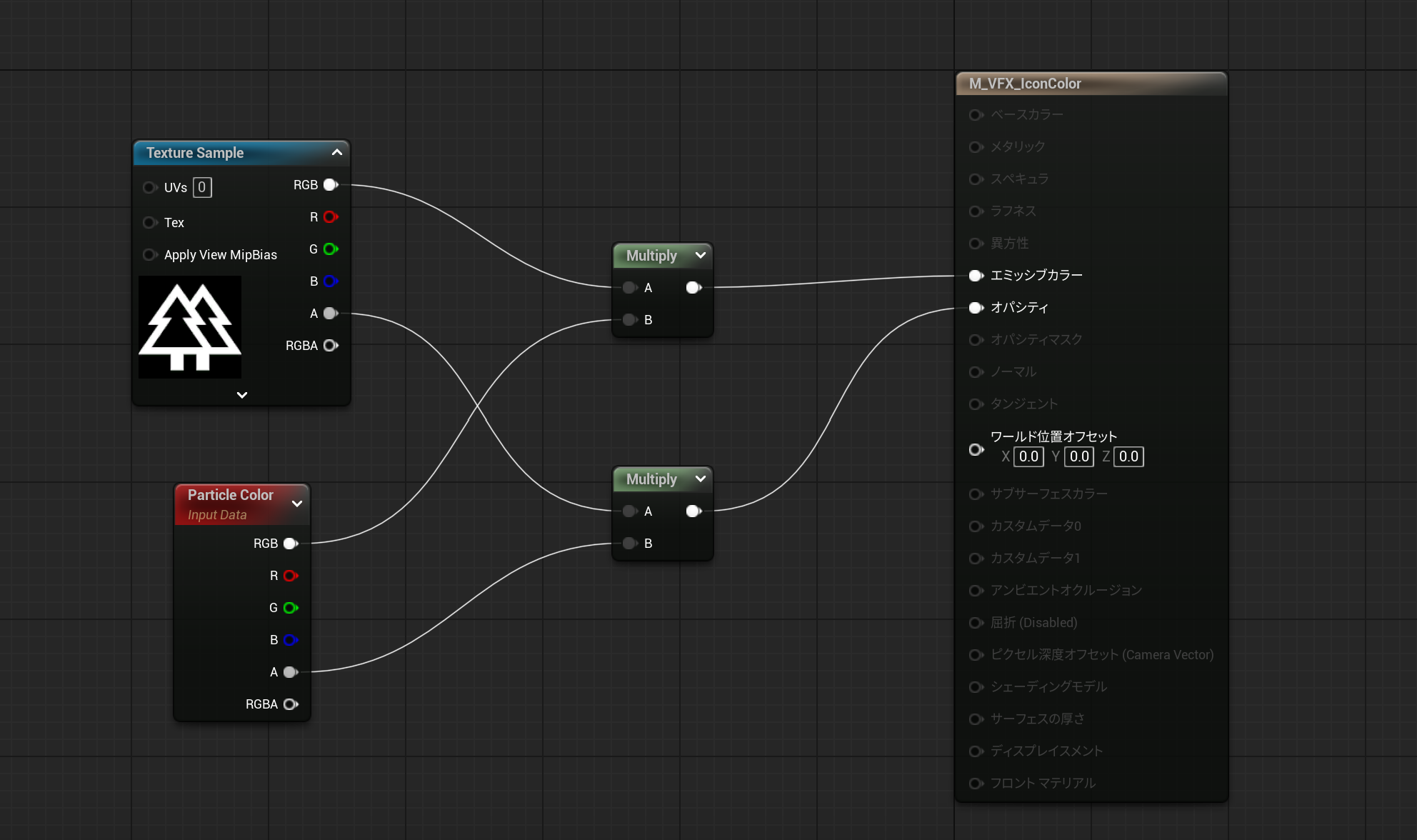Expand bottom chevron of Texture Sample node
Image resolution: width=1417 pixels, height=840 pixels.
(x=242, y=395)
